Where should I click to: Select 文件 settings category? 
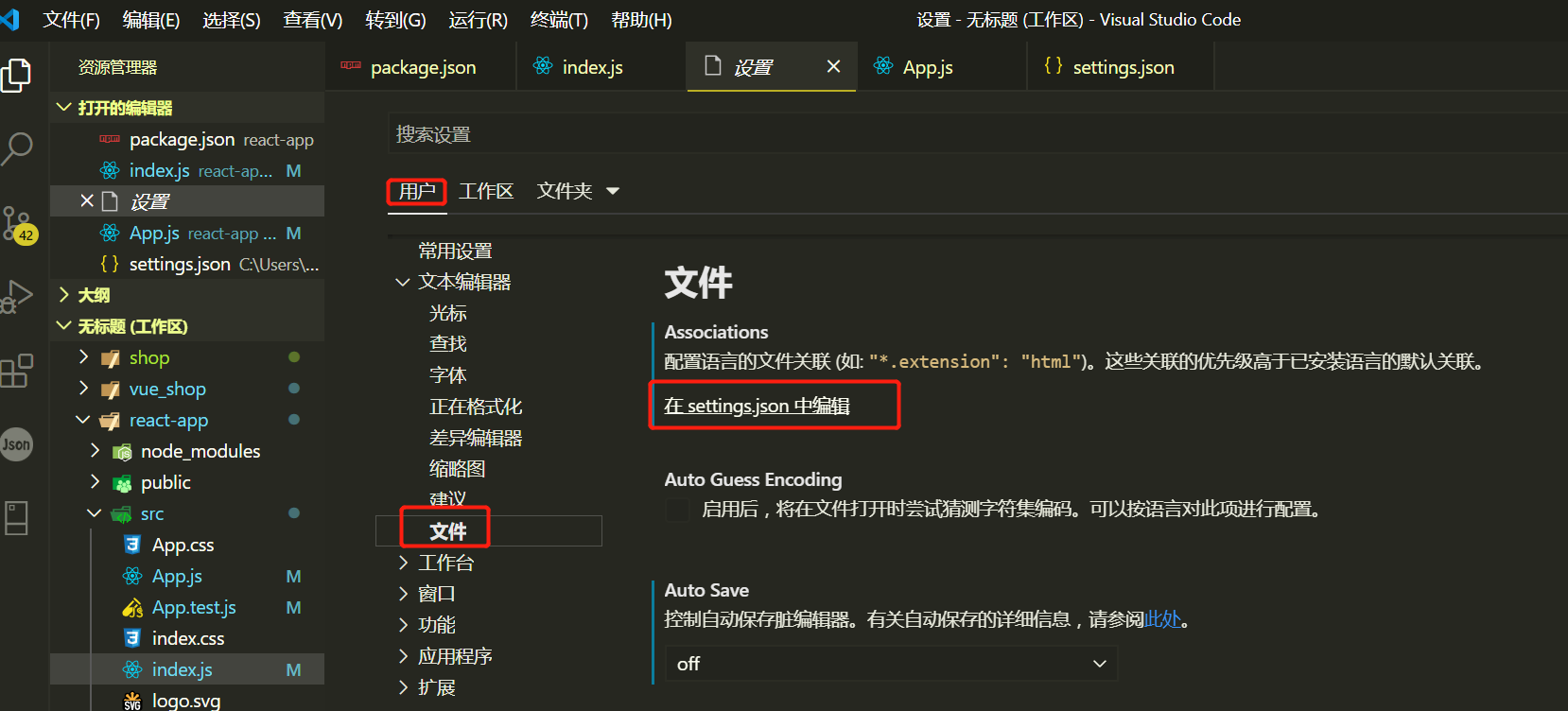(x=448, y=531)
